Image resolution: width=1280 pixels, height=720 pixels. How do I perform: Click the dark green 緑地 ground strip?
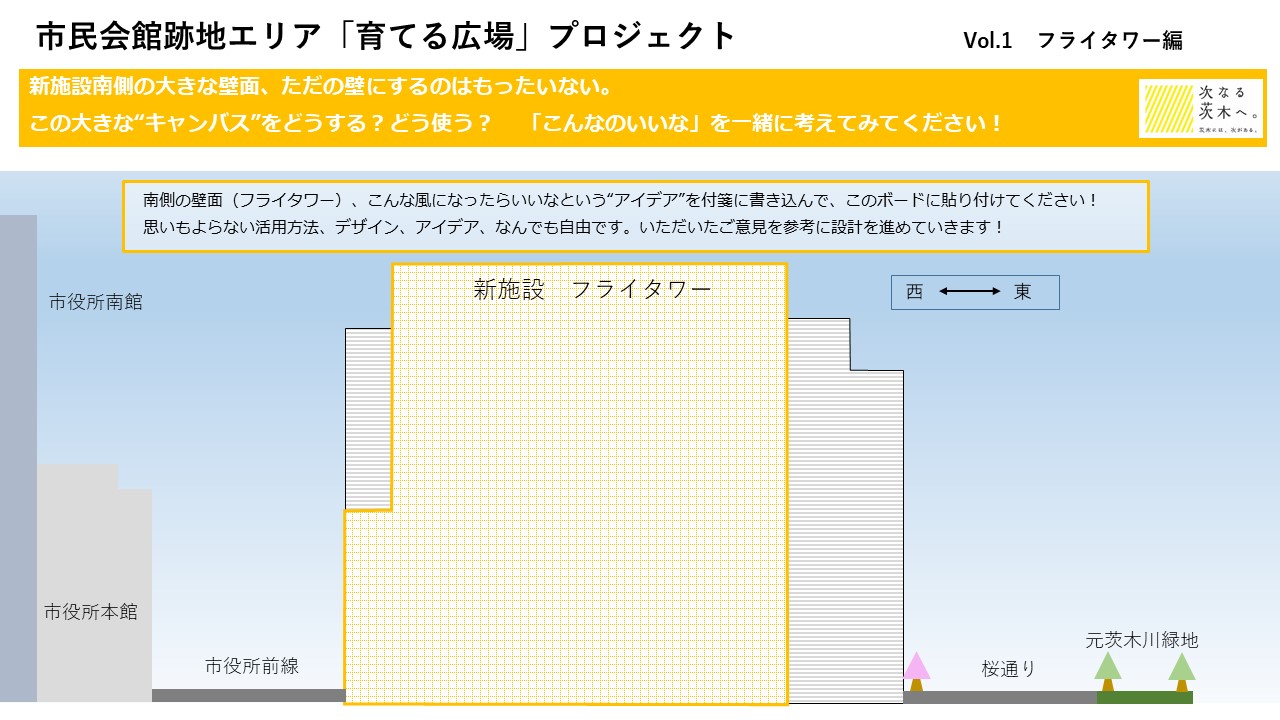1145,697
